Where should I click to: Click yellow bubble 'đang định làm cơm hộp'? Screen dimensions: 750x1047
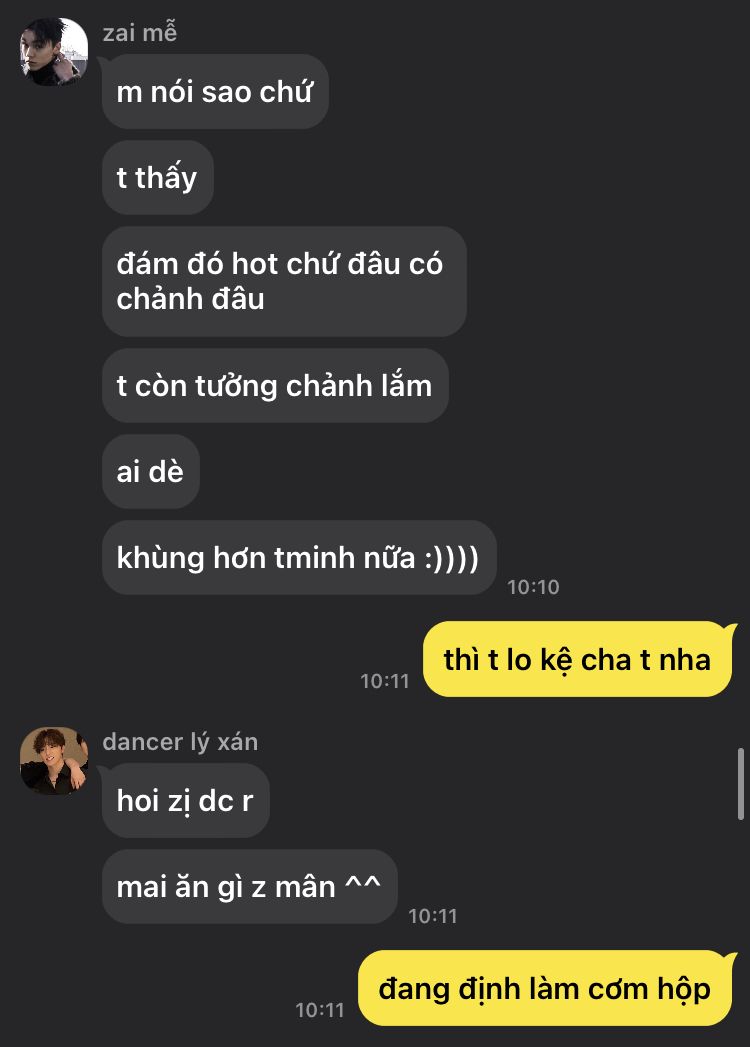546,988
